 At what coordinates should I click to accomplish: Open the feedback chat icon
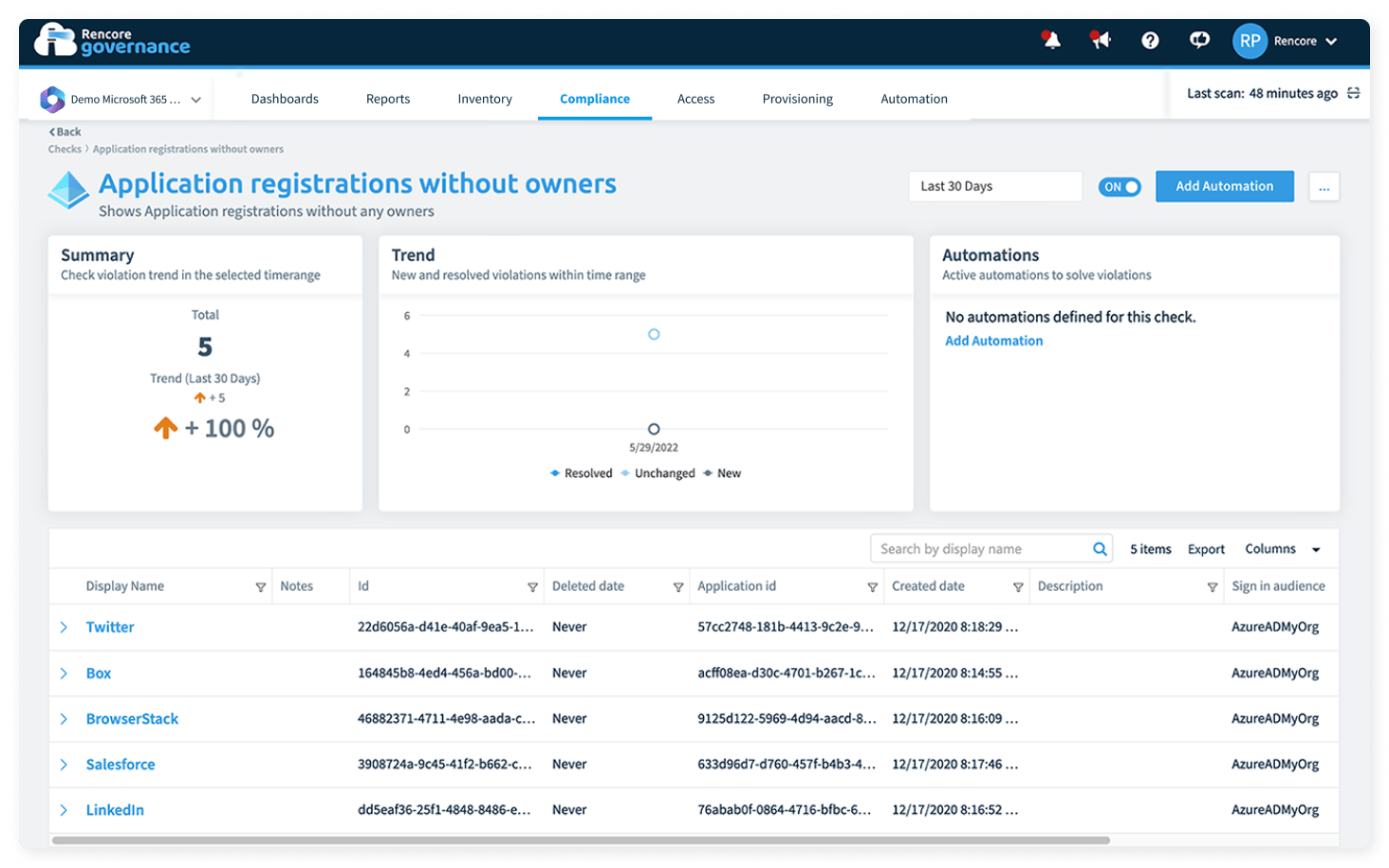coord(1200,40)
